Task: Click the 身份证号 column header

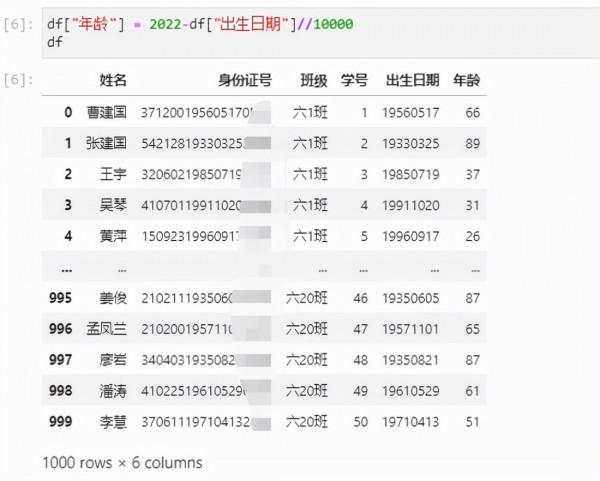Action: (245, 80)
